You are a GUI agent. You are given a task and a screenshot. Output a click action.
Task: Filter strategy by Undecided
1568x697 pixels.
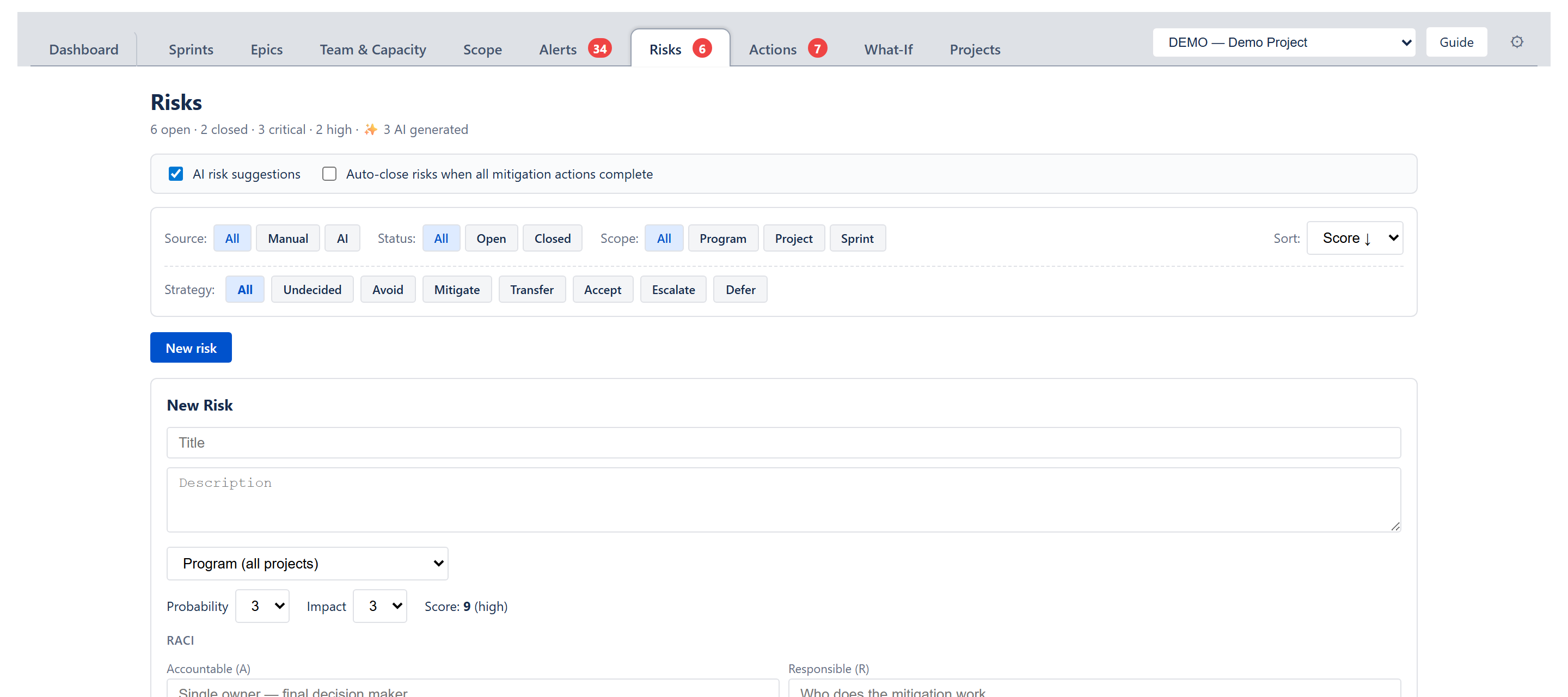311,289
